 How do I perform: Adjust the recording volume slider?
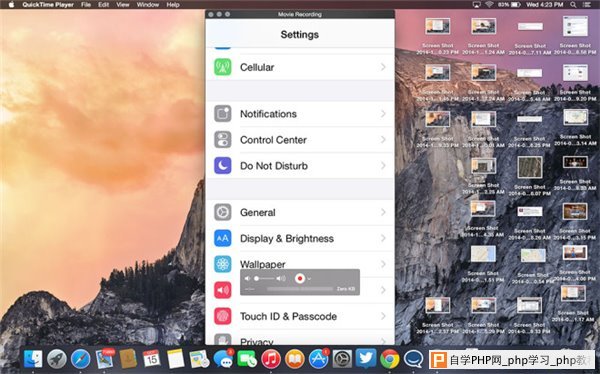pyautogui.click(x=265, y=278)
